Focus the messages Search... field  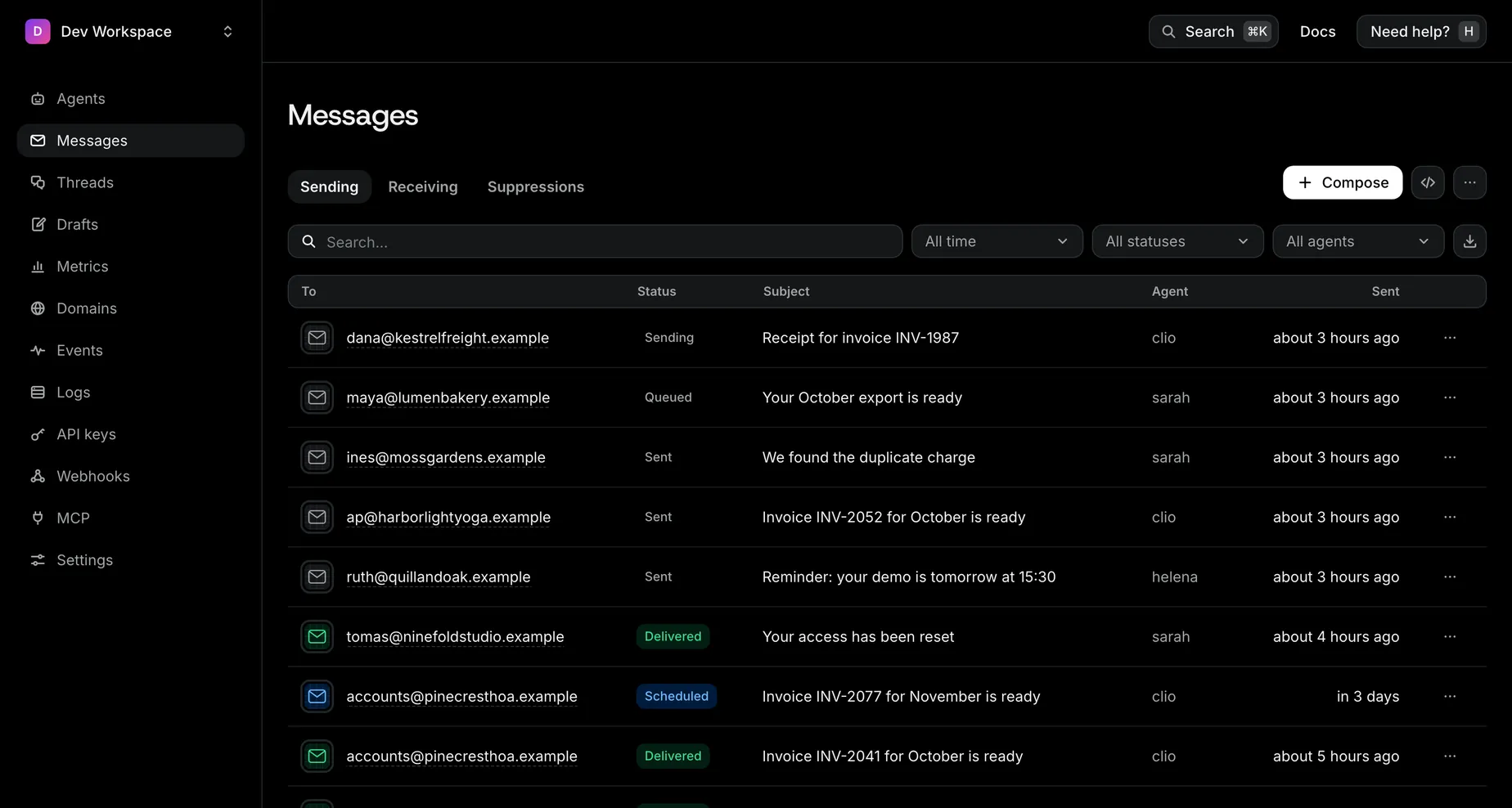(595, 241)
